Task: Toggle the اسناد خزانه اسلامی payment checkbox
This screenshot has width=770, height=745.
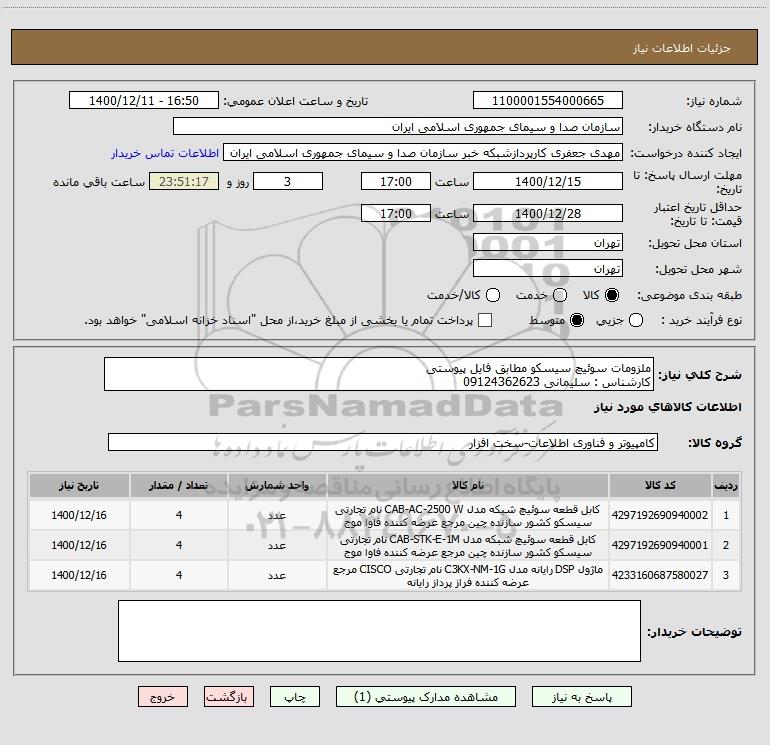Action: coord(485,320)
